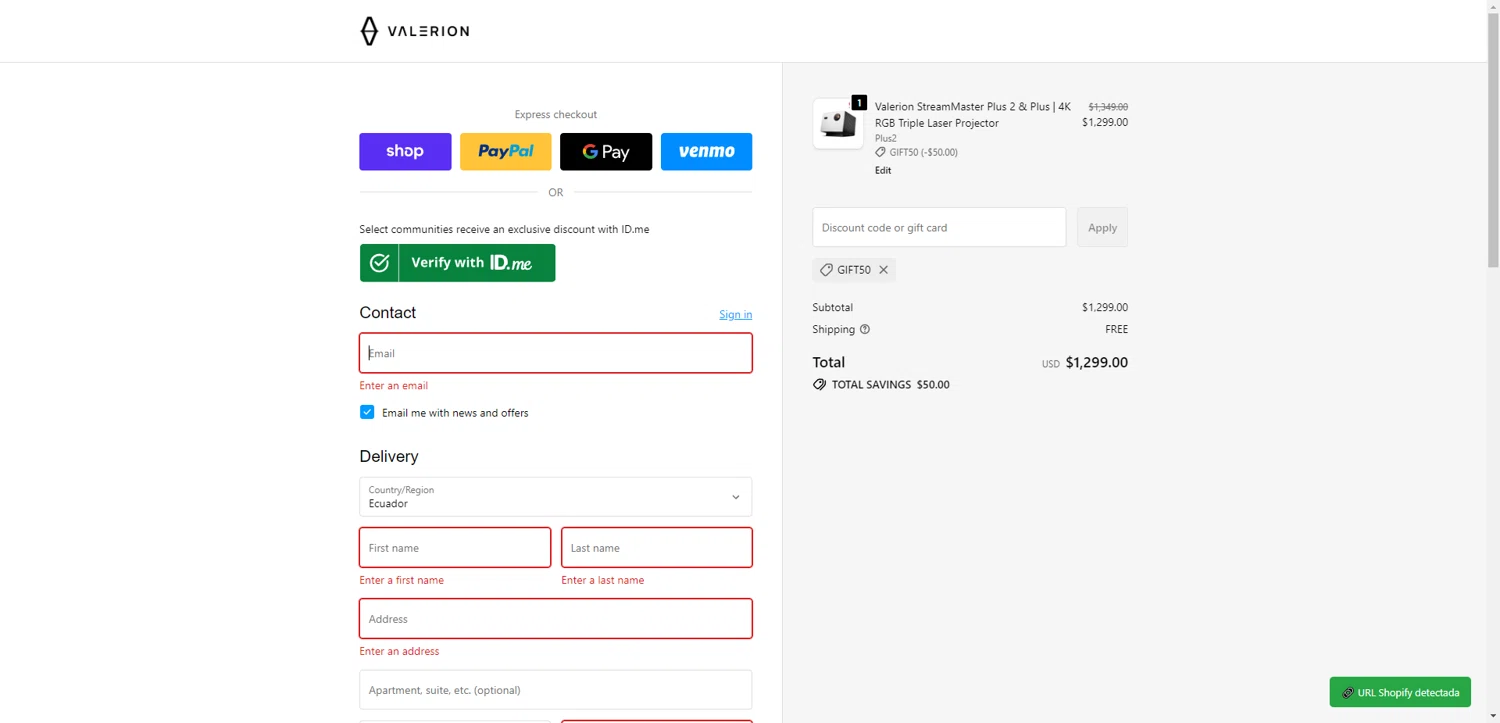Focus the Email input field

coord(555,353)
